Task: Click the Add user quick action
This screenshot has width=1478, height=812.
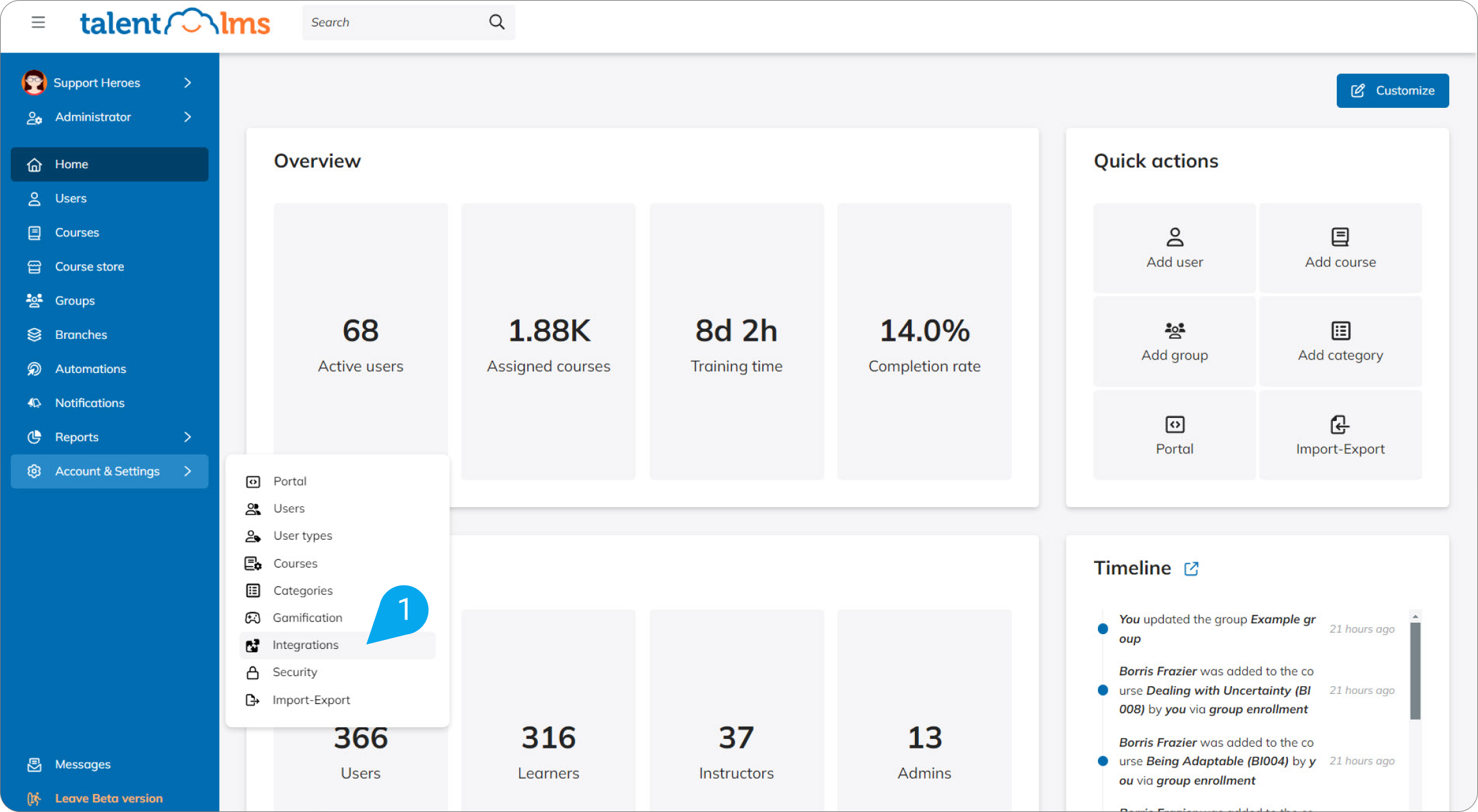Action: point(1174,248)
